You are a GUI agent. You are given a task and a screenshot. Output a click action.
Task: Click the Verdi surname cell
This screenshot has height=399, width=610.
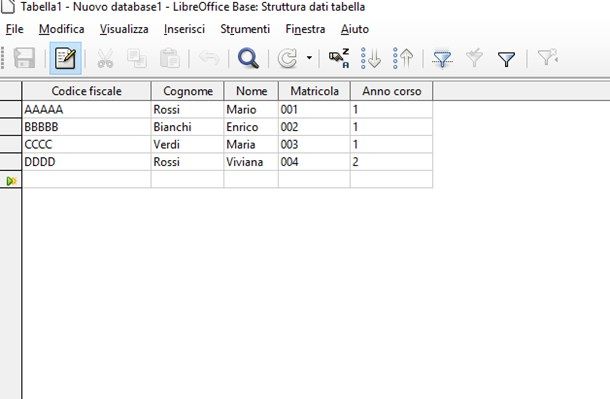pyautogui.click(x=188, y=144)
